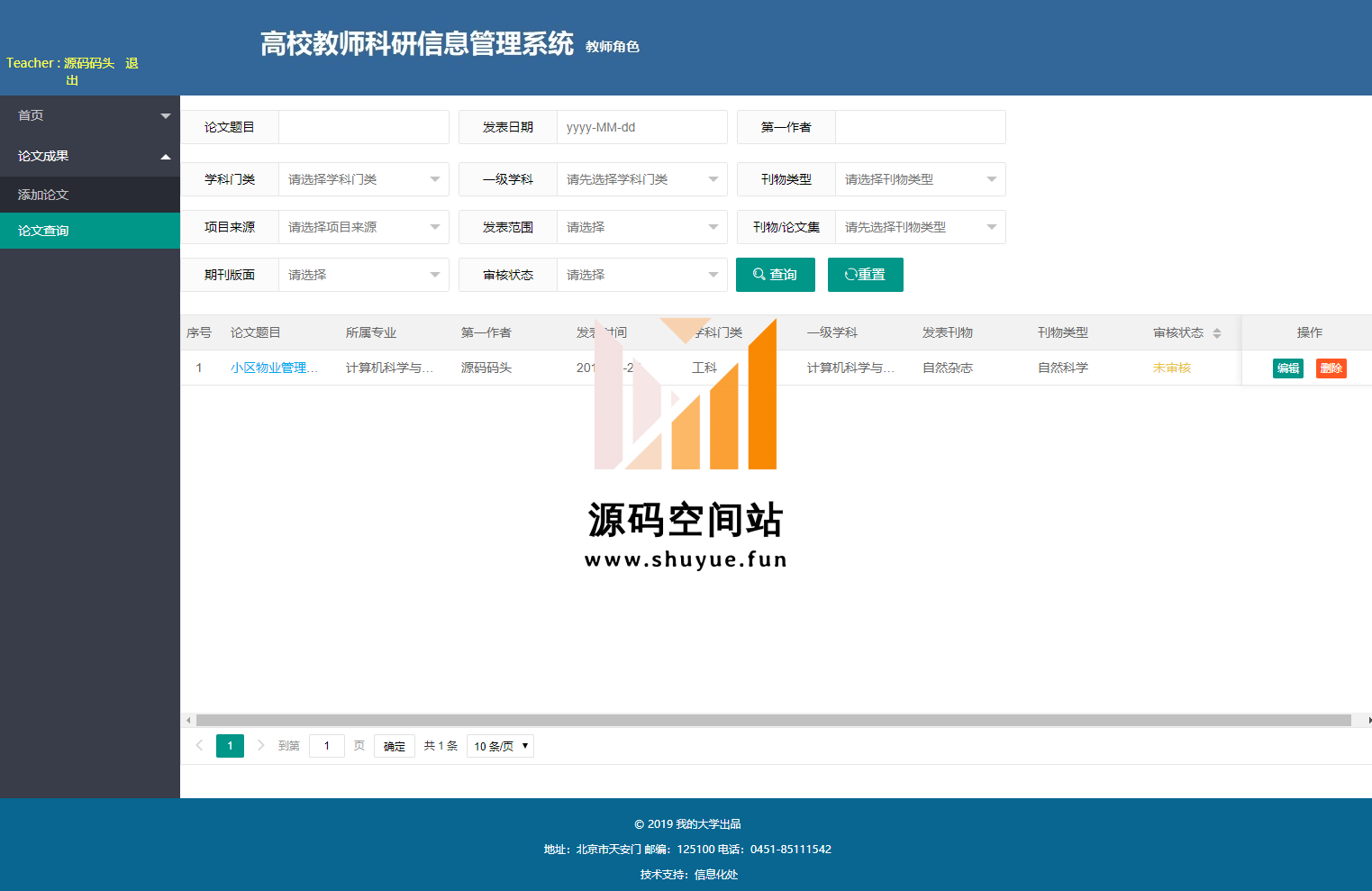Open the 刊物类型 dropdown
1372x891 pixels.
920,179
